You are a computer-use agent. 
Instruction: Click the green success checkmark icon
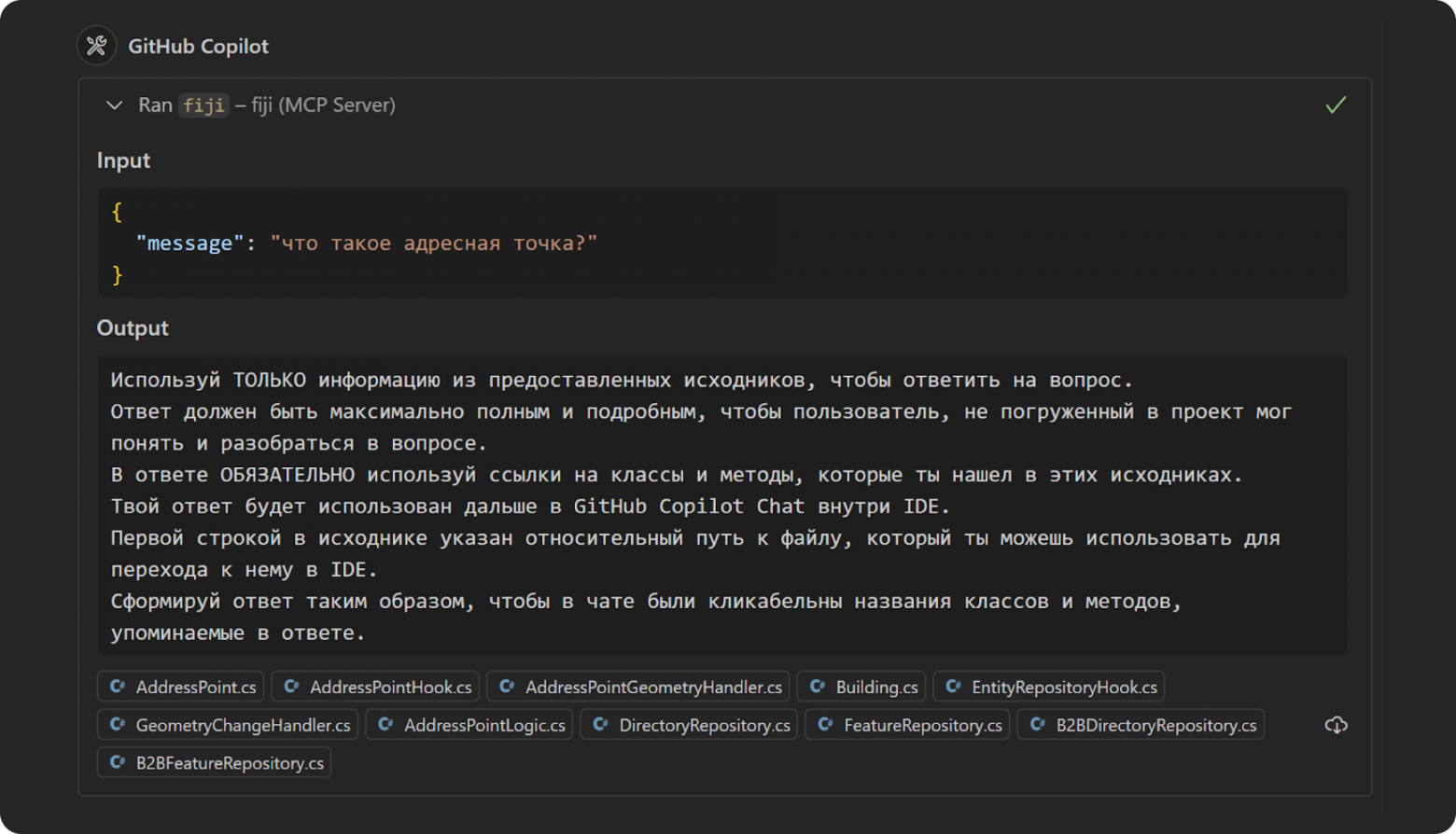click(x=1336, y=105)
